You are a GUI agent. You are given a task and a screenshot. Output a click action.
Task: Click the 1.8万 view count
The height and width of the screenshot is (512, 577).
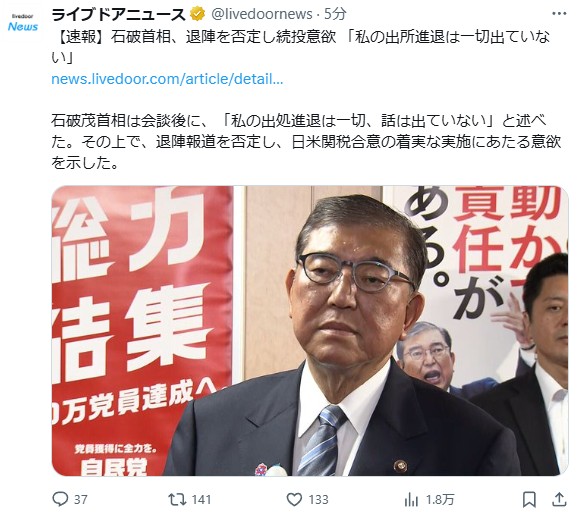click(440, 499)
